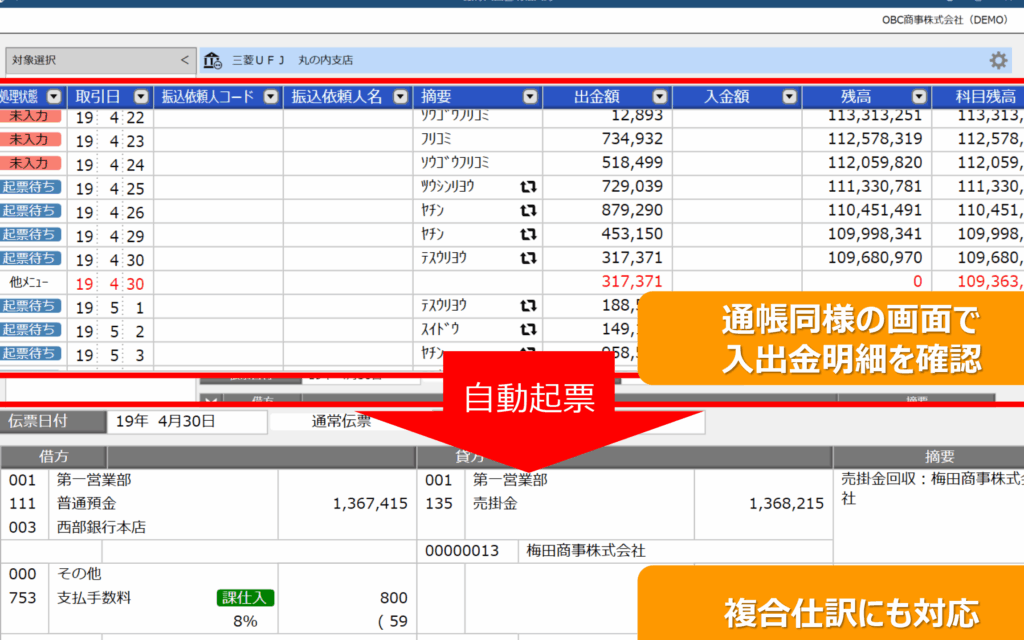
Task: Click the repeat icon on the 4/29 ﾔﾁﾝ row
Action: [528, 234]
